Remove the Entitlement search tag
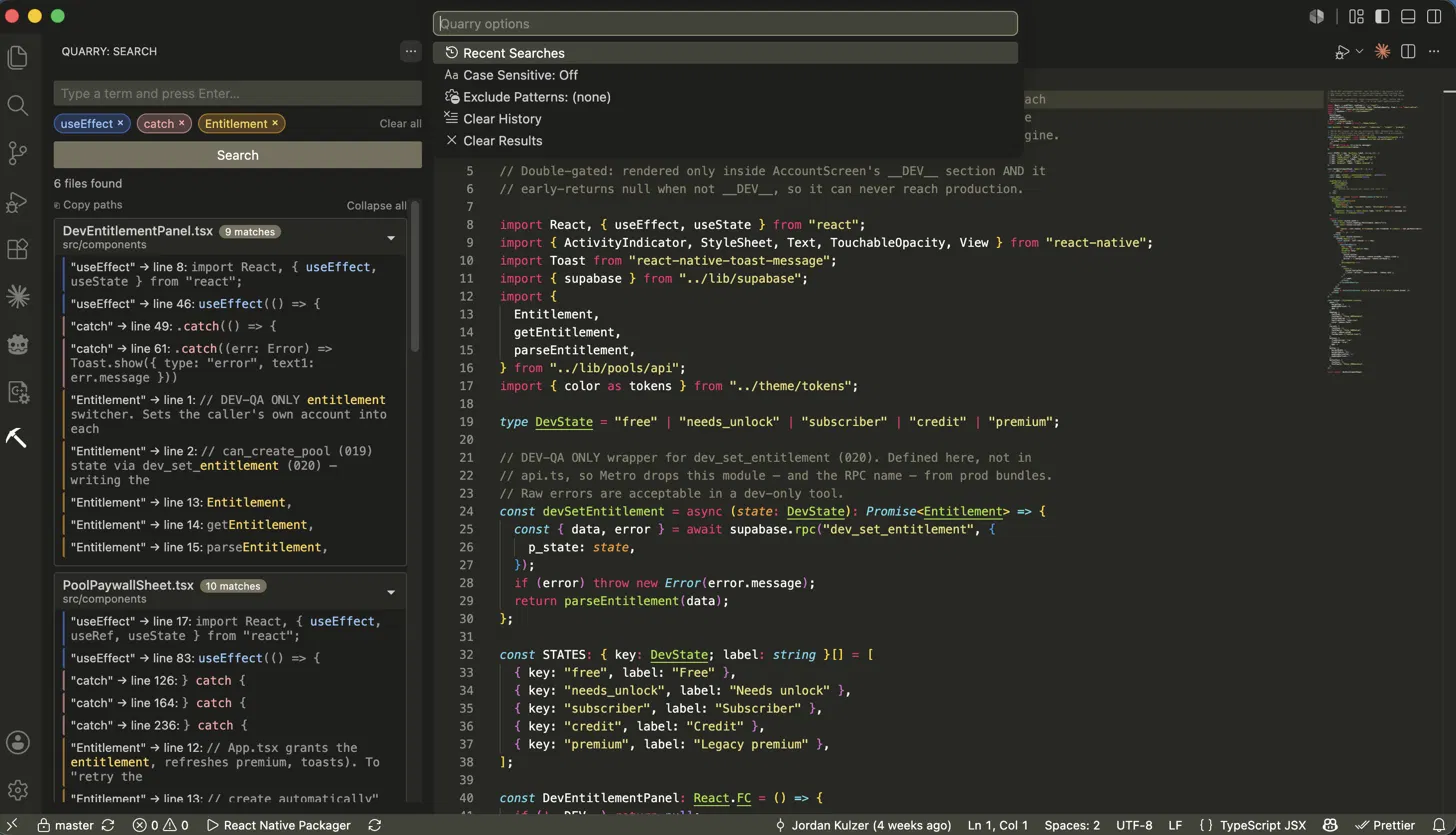 pyautogui.click(x=275, y=123)
